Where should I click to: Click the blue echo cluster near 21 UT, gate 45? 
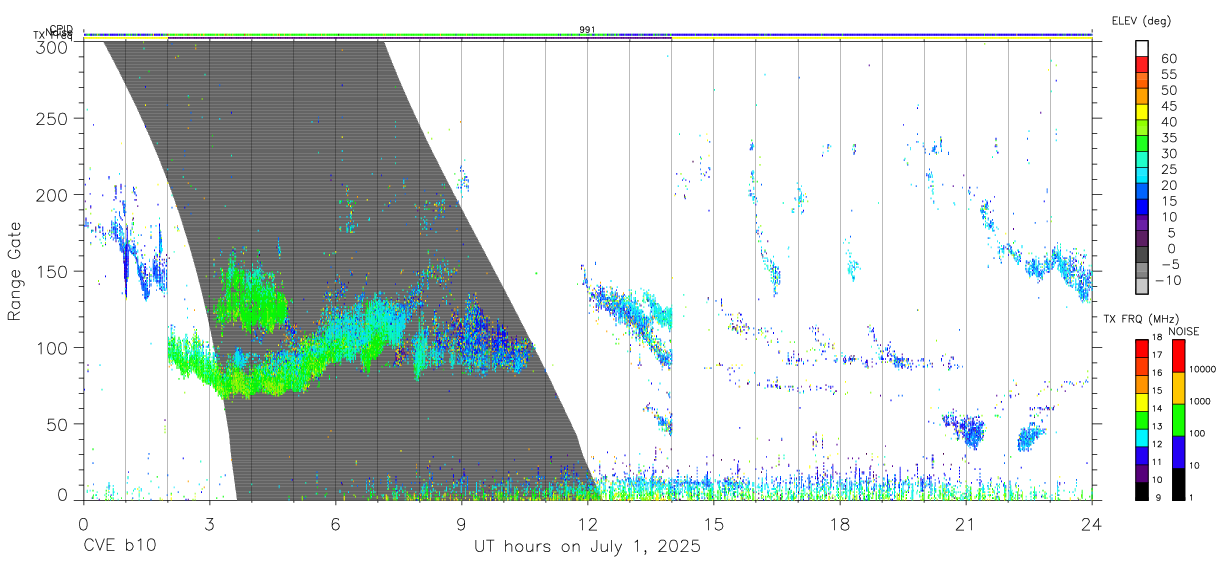pyautogui.click(x=966, y=430)
